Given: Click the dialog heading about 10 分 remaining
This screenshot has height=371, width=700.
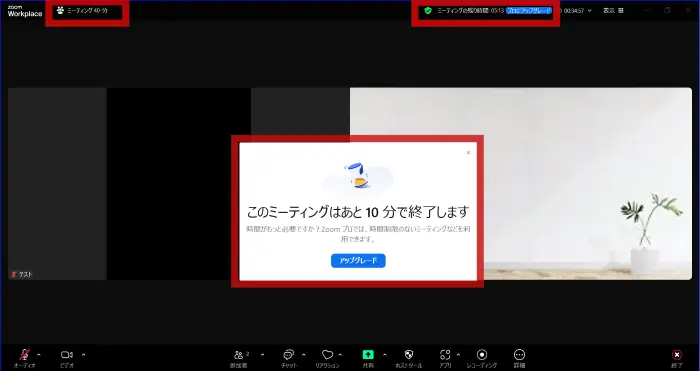Looking at the screenshot, I should click(358, 212).
